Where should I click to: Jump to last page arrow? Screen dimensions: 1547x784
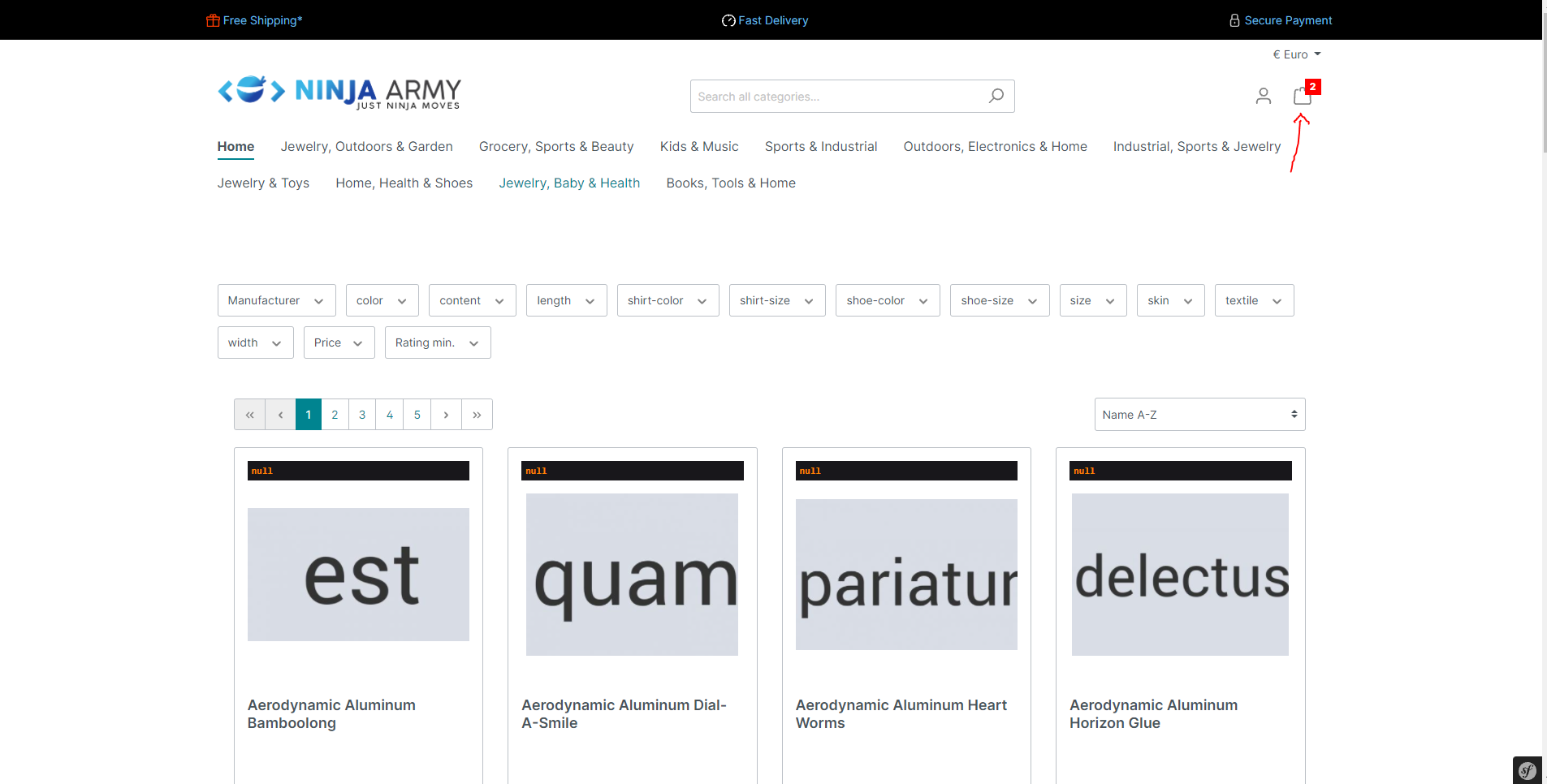[477, 415]
